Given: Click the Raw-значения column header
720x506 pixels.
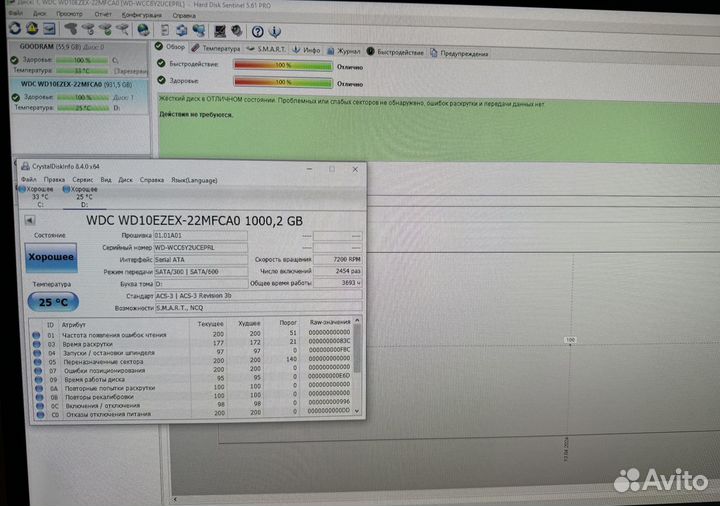Looking at the screenshot, I should [330, 322].
